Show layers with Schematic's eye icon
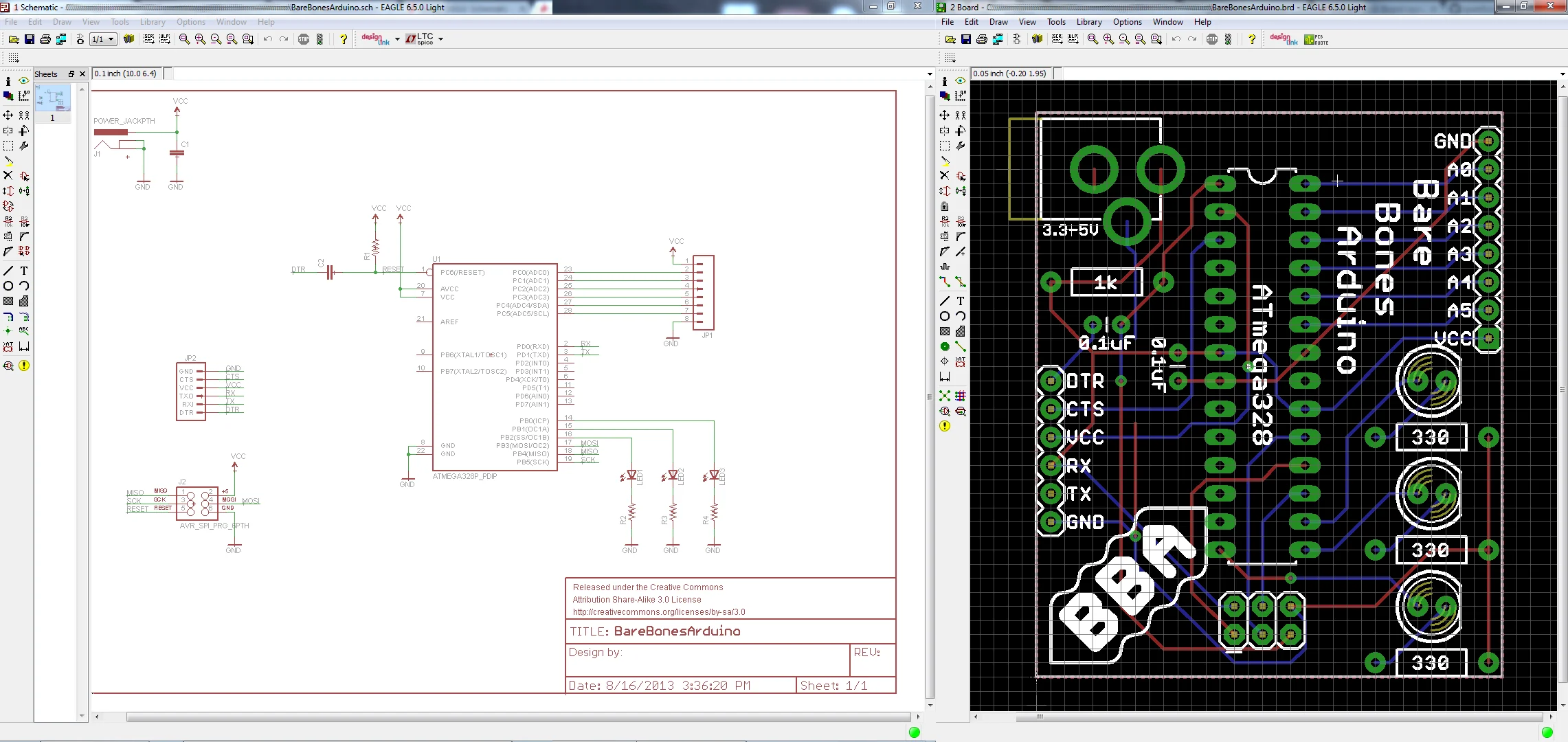Screen dimensions: 1568x742 click(x=24, y=81)
